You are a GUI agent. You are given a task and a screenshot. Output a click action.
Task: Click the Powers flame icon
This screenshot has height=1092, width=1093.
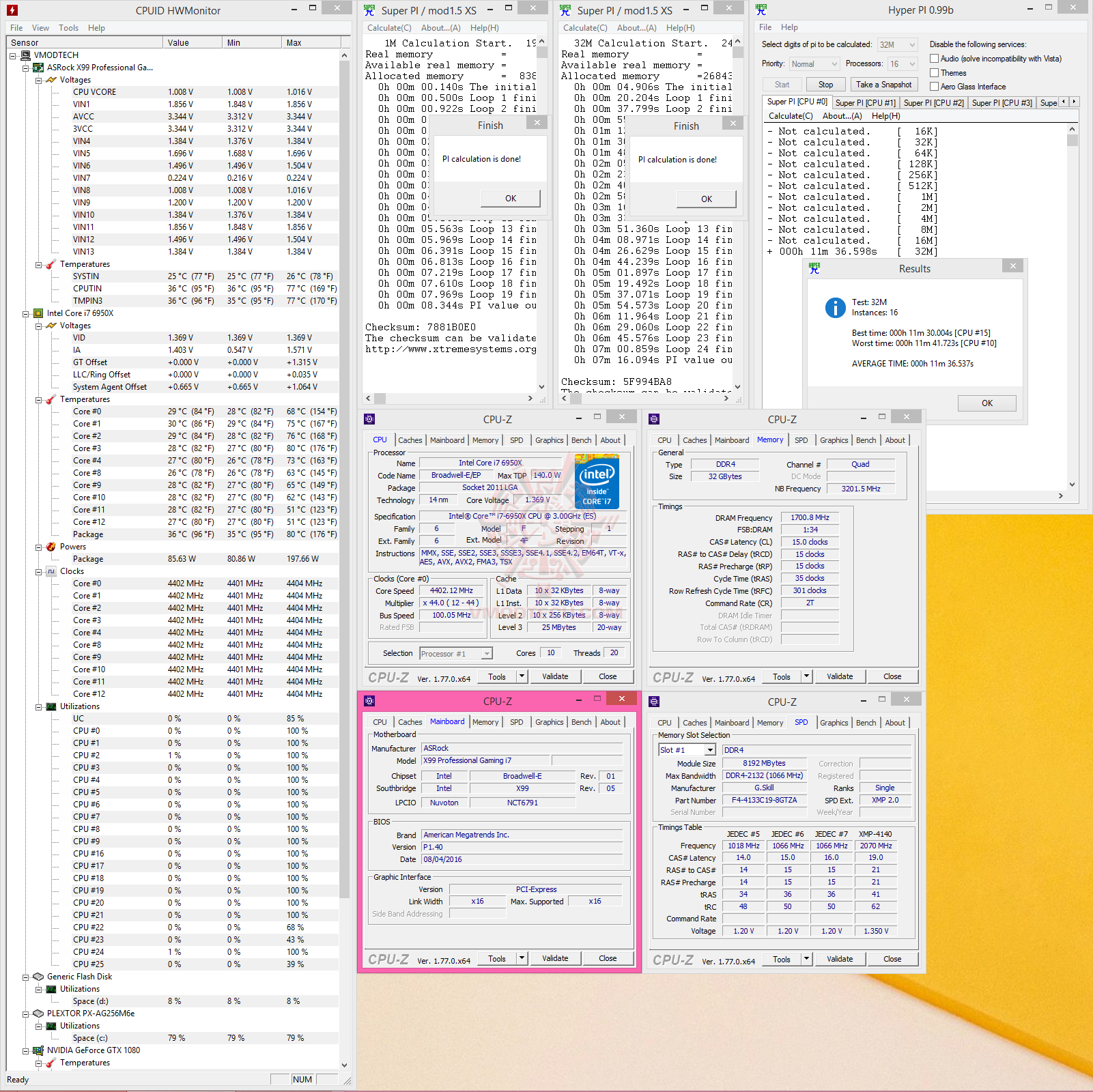pyautogui.click(x=51, y=547)
